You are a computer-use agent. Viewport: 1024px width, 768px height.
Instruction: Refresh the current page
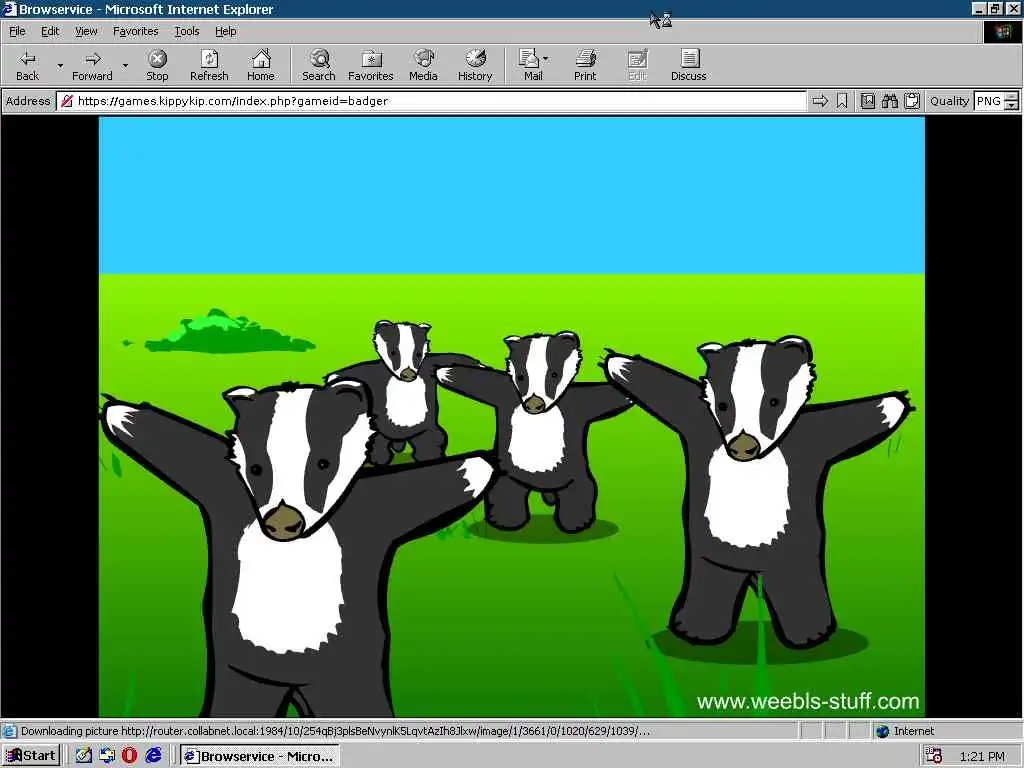pos(209,65)
